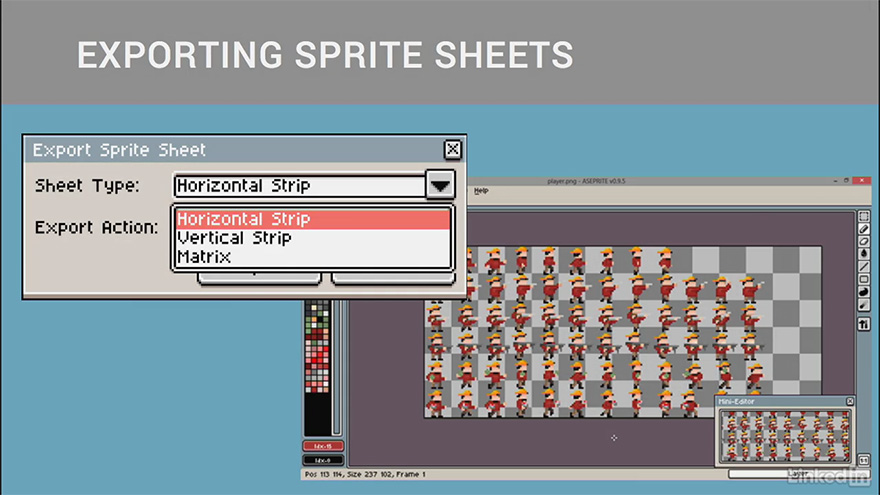Image resolution: width=880 pixels, height=495 pixels.
Task: Select the rectangle shape tool
Action: click(x=864, y=279)
